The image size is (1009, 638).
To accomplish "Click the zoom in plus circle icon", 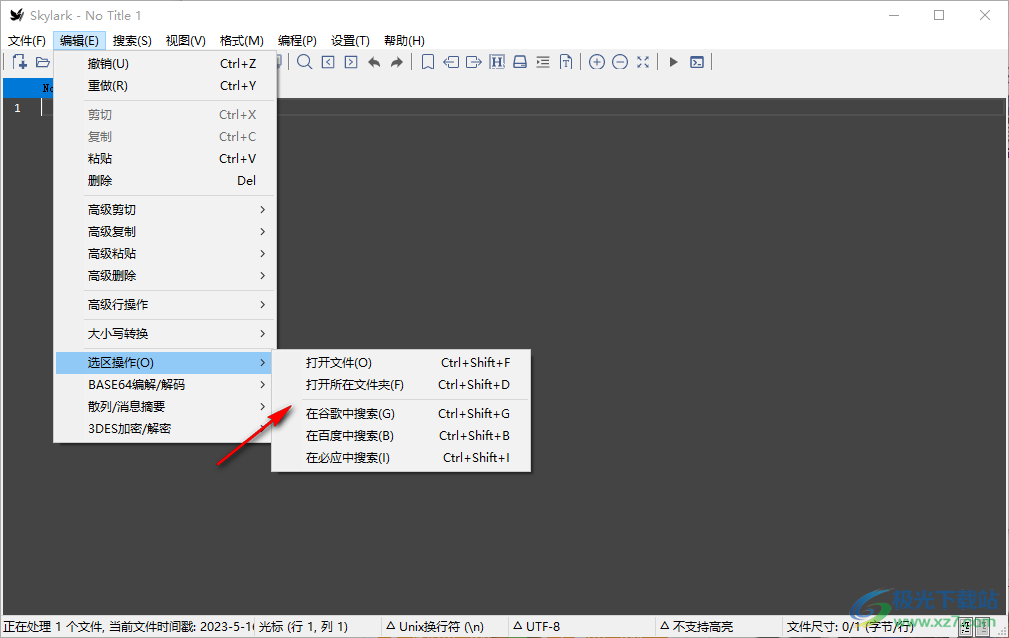I will pos(597,62).
